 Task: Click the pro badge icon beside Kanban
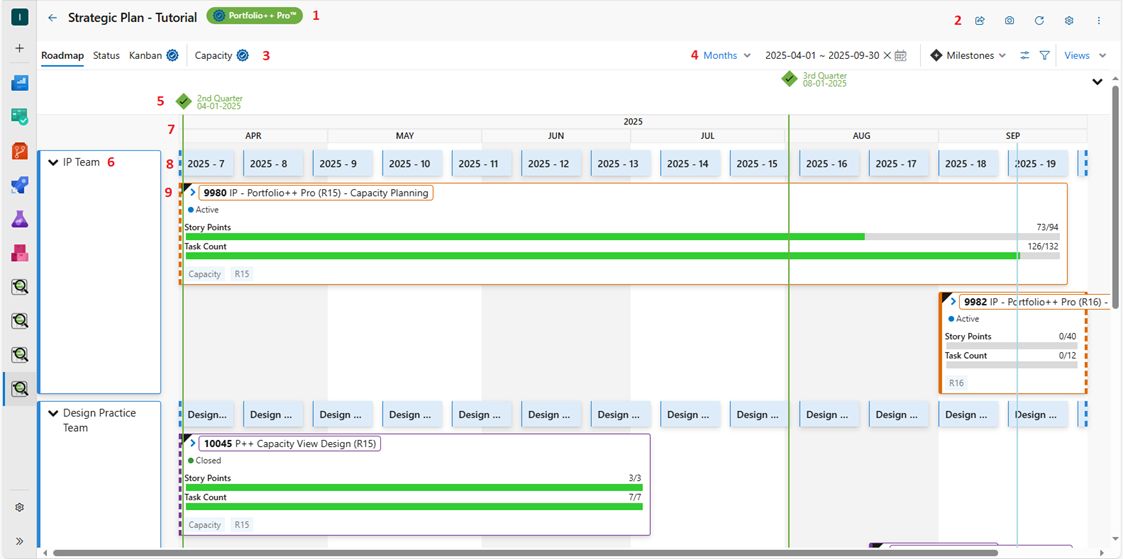click(x=172, y=55)
